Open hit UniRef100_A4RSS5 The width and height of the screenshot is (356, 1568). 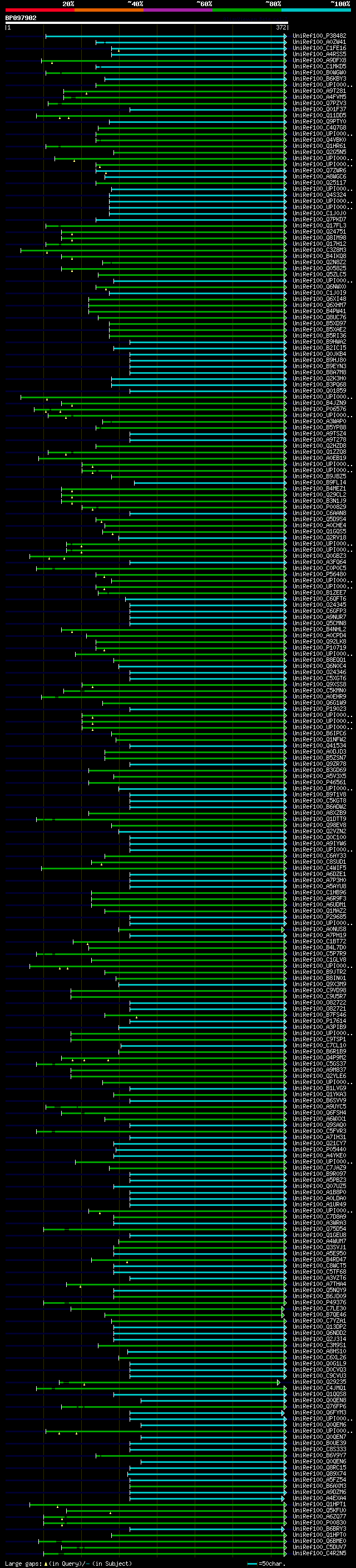point(319,54)
